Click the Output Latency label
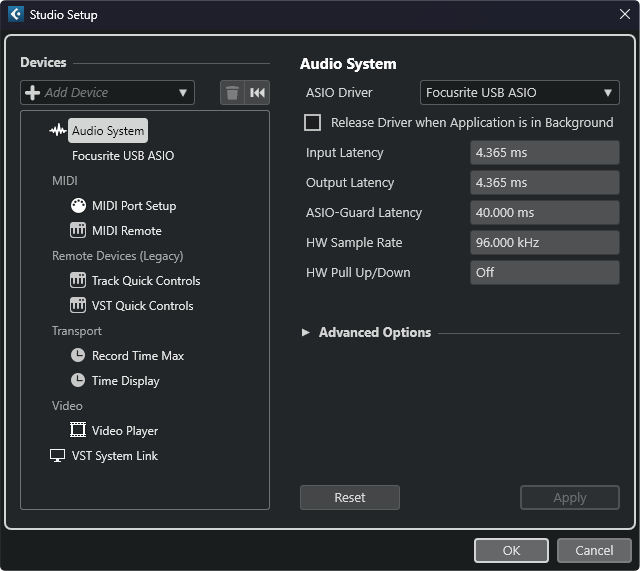The height and width of the screenshot is (571, 640). click(350, 182)
